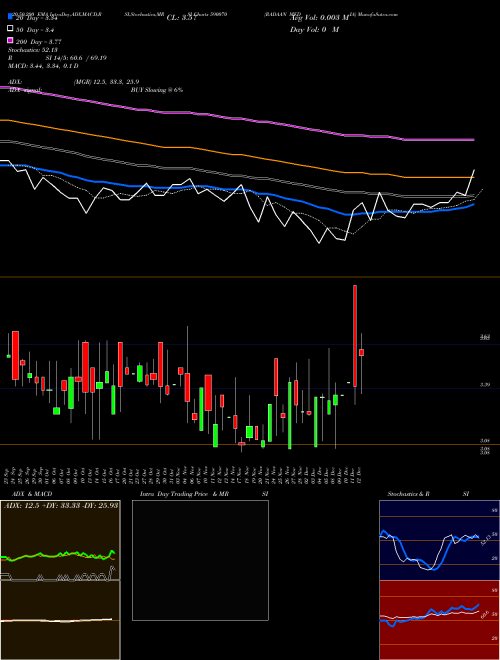
Task: Click the magenta 200-day moving average line
Action: pos(236,119)
